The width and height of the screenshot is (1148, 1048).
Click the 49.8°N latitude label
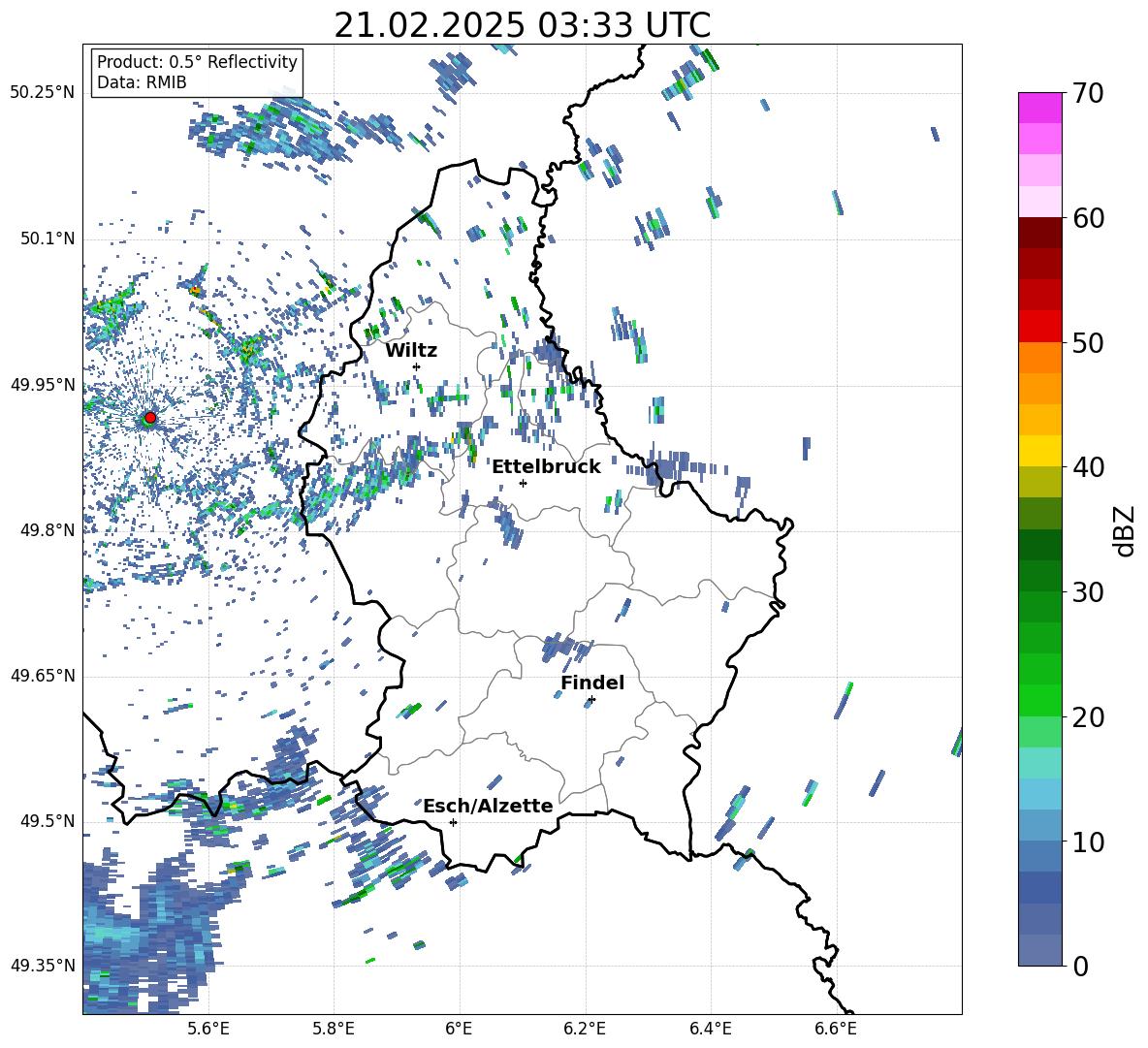(x=47, y=530)
